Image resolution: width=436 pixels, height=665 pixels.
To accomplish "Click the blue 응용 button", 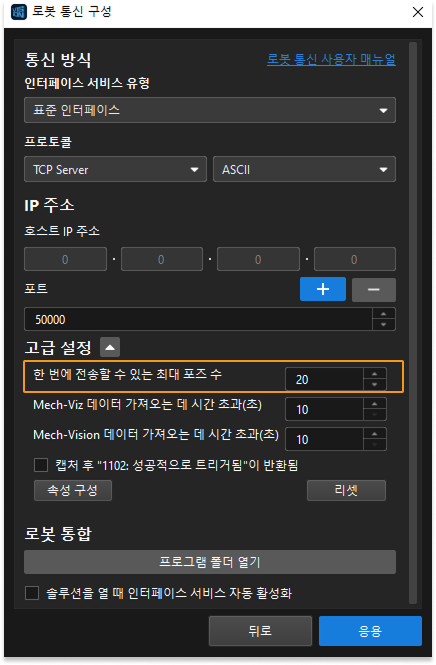I will point(370,631).
